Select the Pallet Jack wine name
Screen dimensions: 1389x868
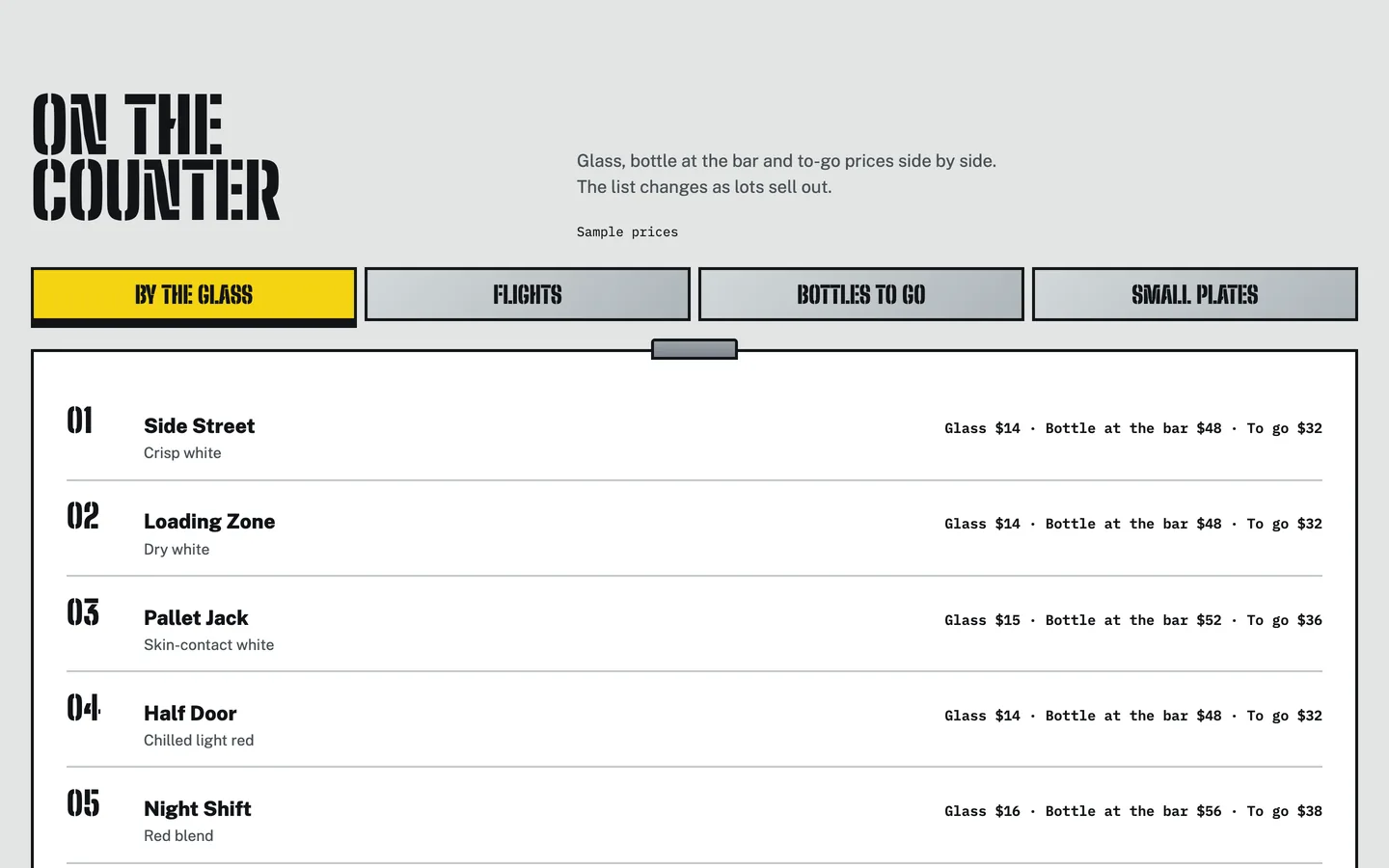[196, 618]
